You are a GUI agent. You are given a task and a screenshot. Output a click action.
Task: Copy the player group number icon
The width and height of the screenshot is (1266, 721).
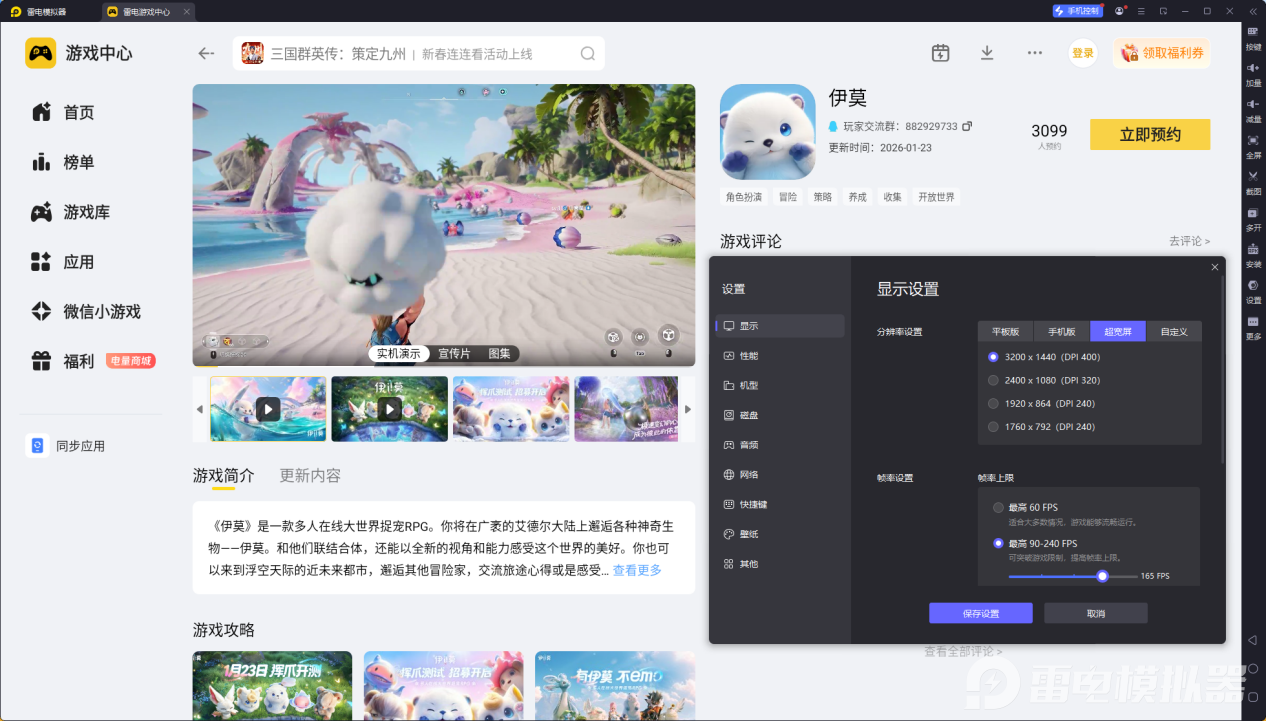pos(967,127)
